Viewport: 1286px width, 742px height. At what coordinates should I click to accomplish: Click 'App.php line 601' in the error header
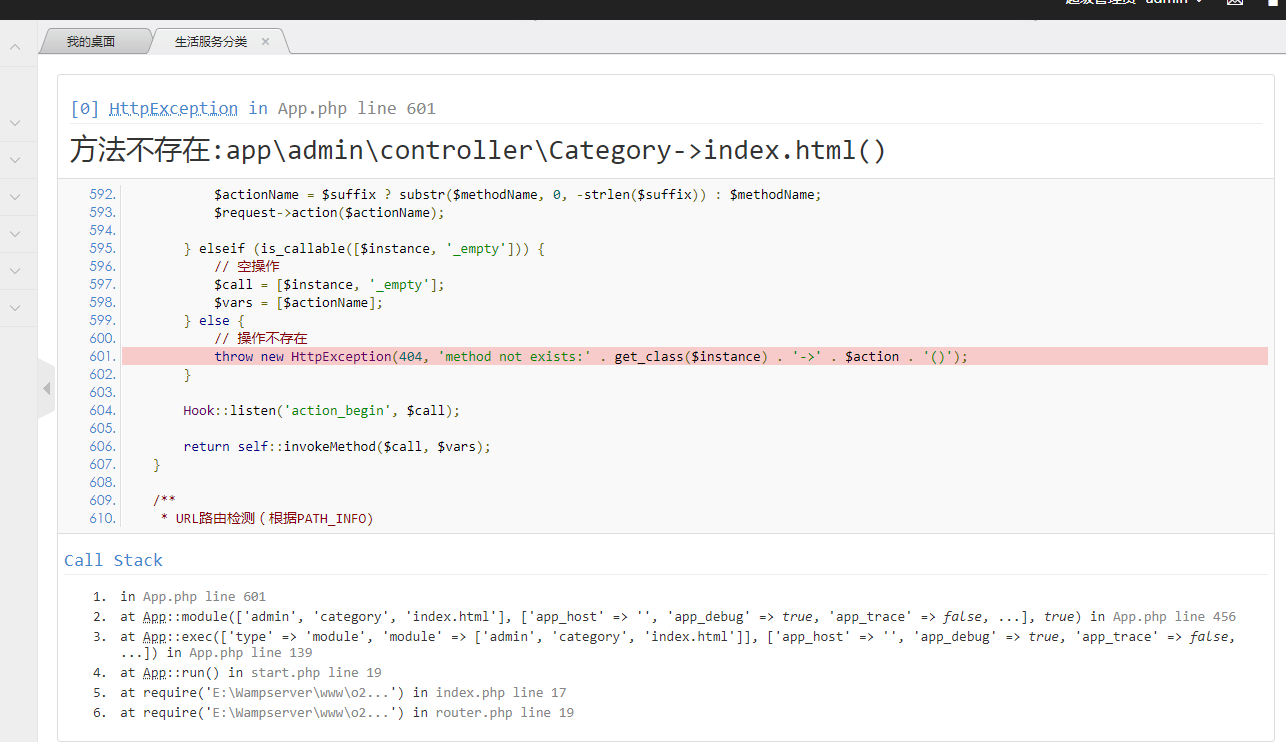[357, 108]
